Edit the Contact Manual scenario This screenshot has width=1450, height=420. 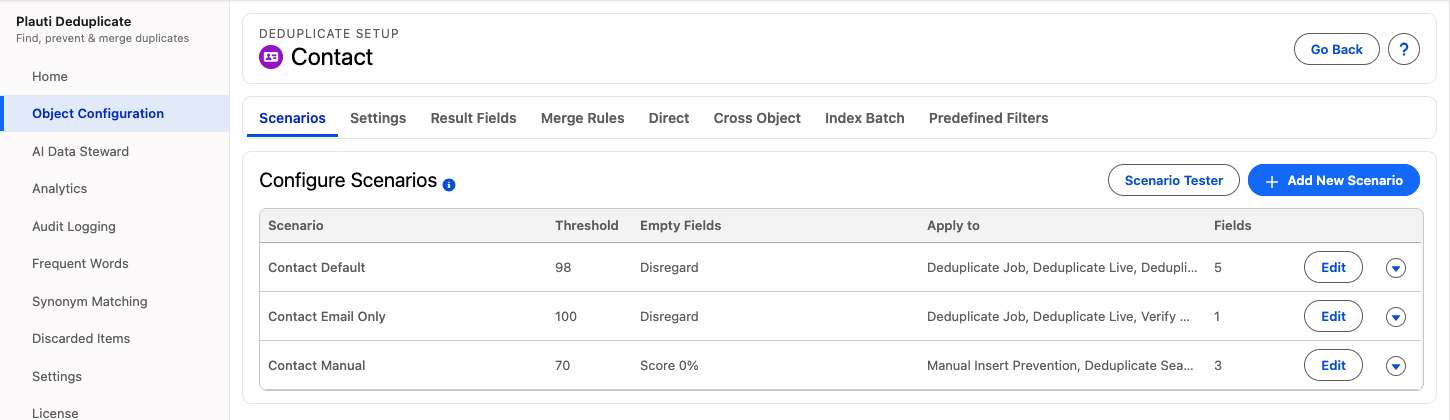click(1334, 365)
